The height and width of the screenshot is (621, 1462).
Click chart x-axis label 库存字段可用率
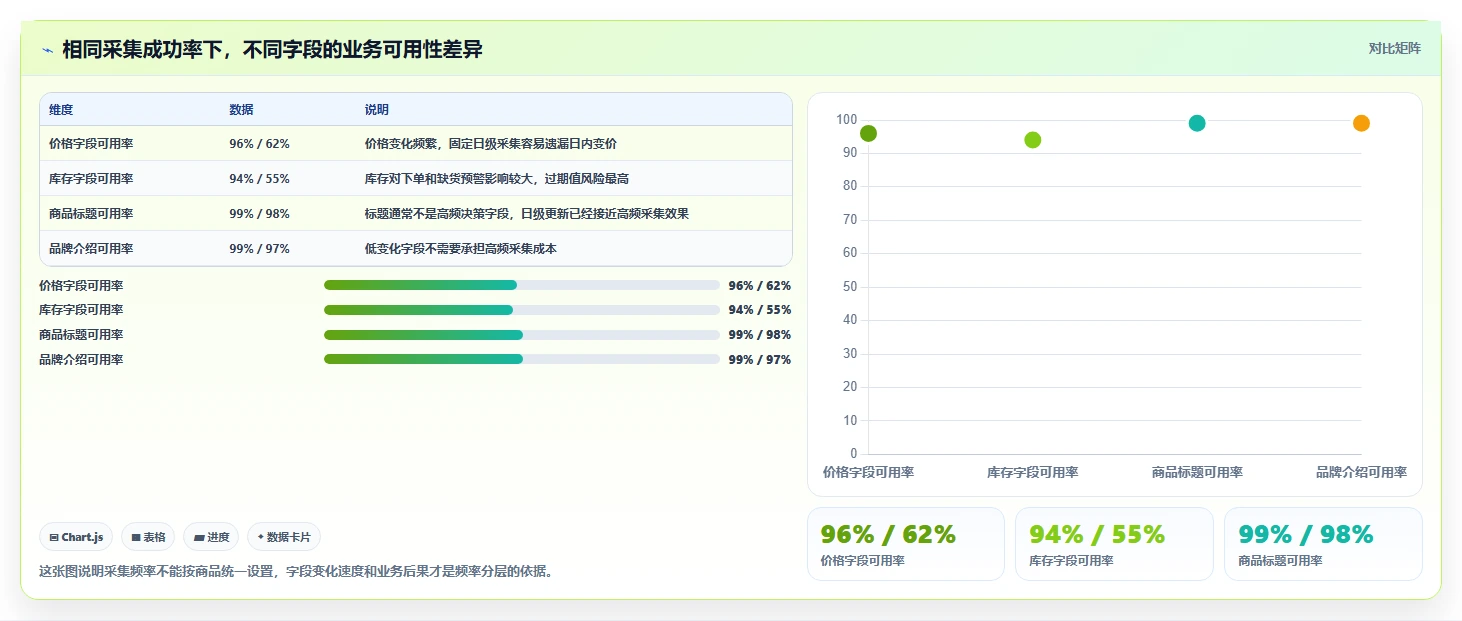[1033, 472]
